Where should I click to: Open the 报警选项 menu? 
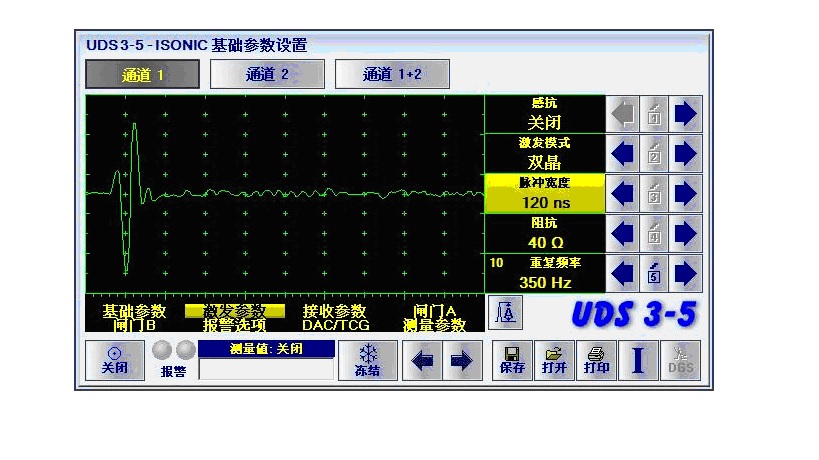pos(235,325)
